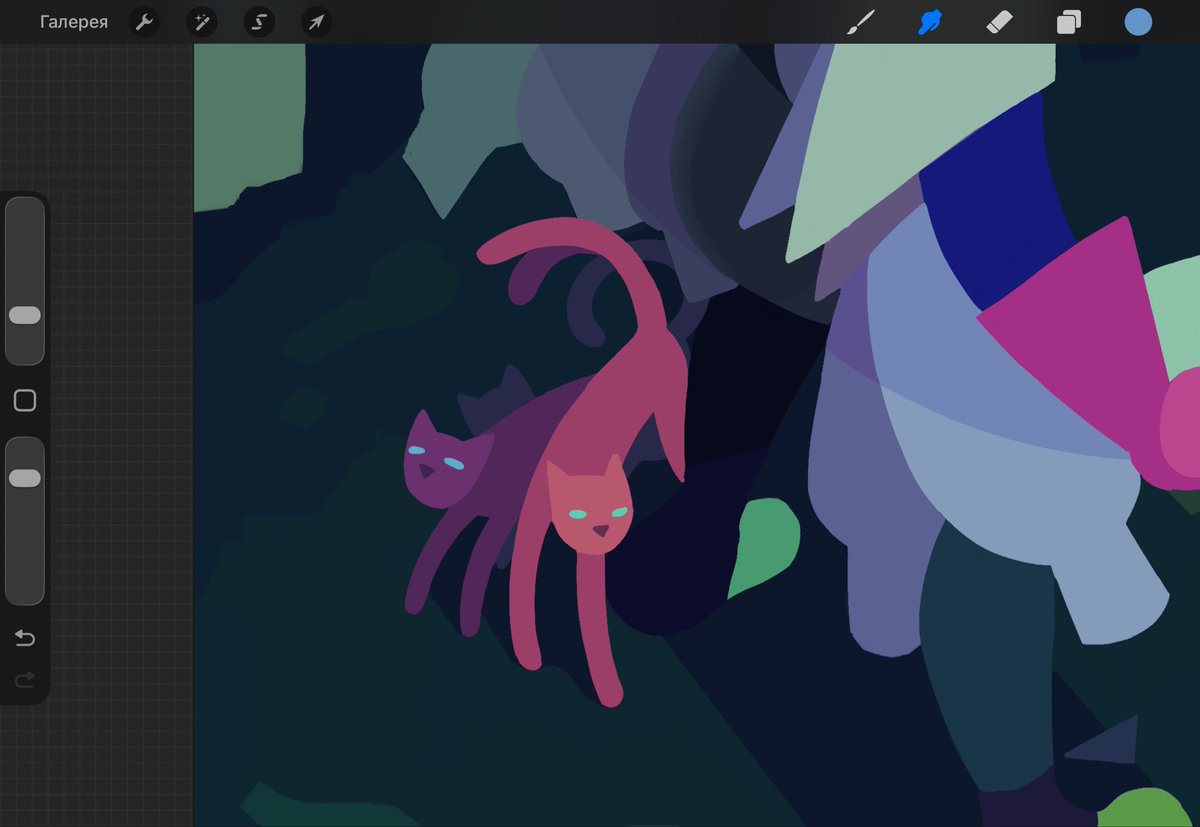Screen dimensions: 1200x827
Task: Redo with the grayed forward arrow
Action: (x=25, y=680)
